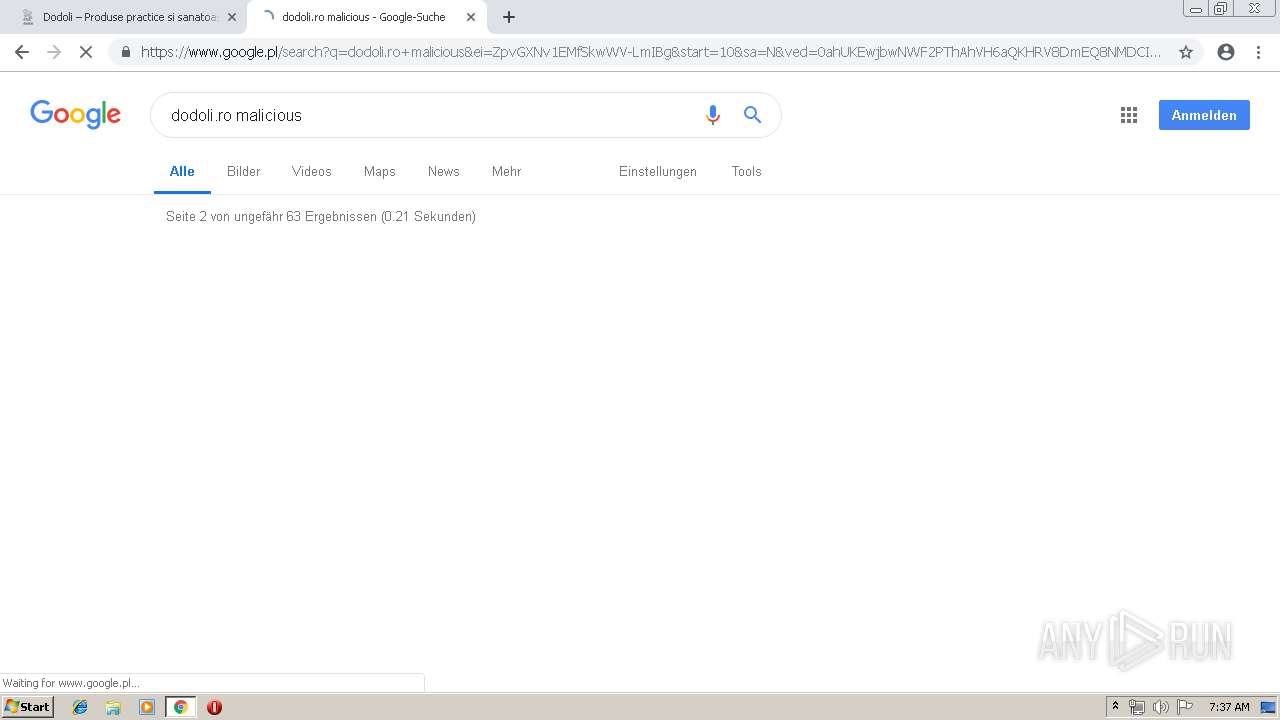Open a new tab with plus button
Viewport: 1280px width, 720px height.
[x=509, y=17]
